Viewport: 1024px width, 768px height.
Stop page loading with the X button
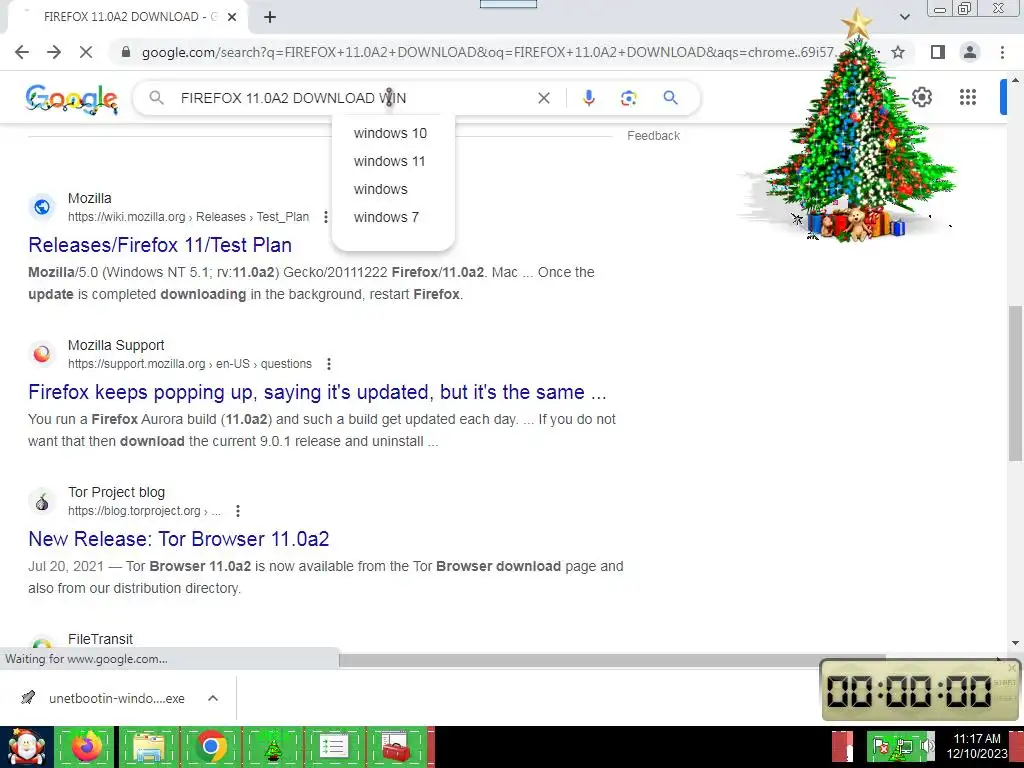tap(86, 52)
